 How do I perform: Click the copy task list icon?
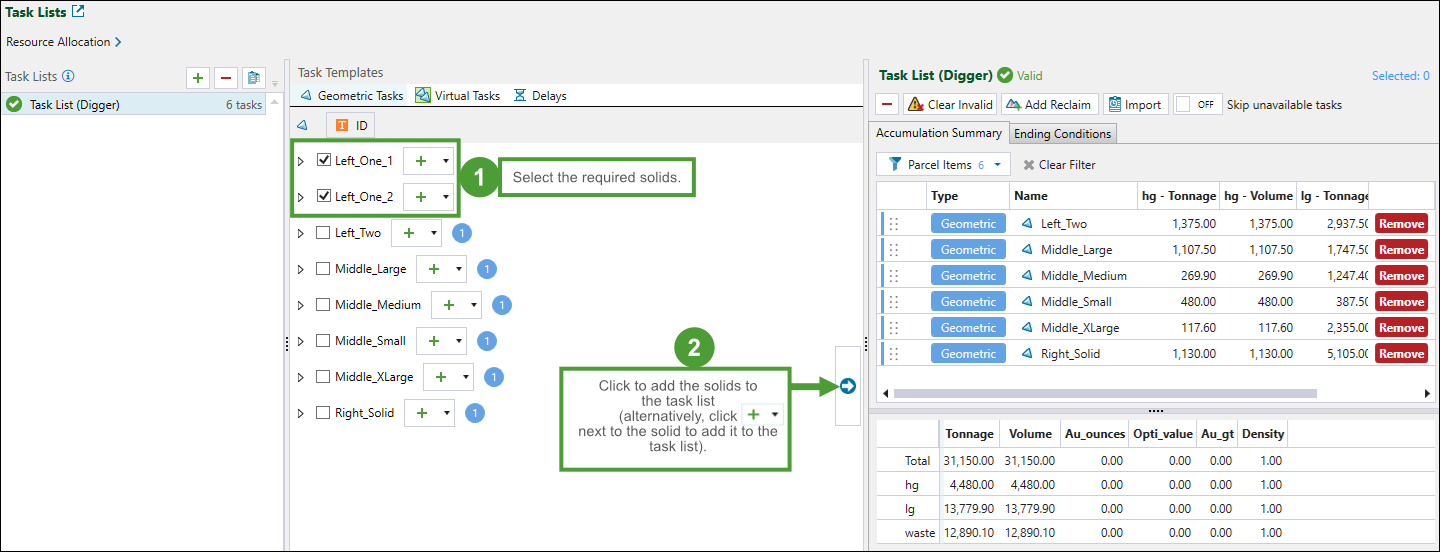pos(254,78)
